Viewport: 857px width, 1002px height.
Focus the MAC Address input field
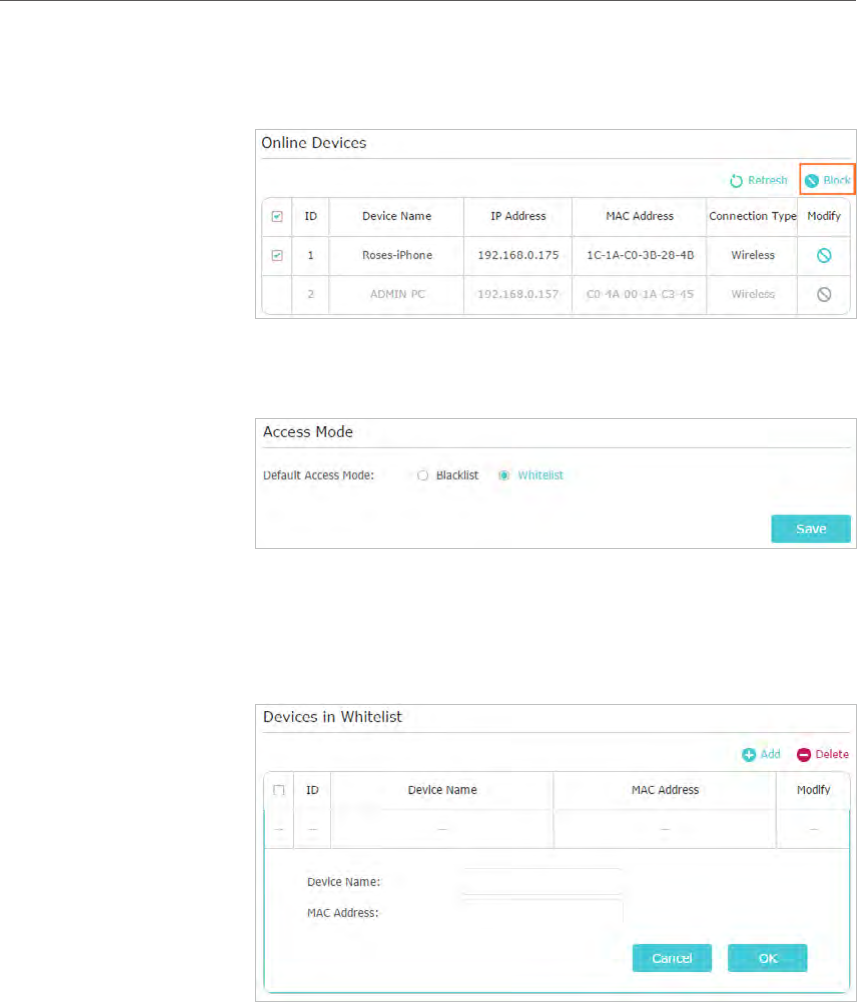click(541, 913)
